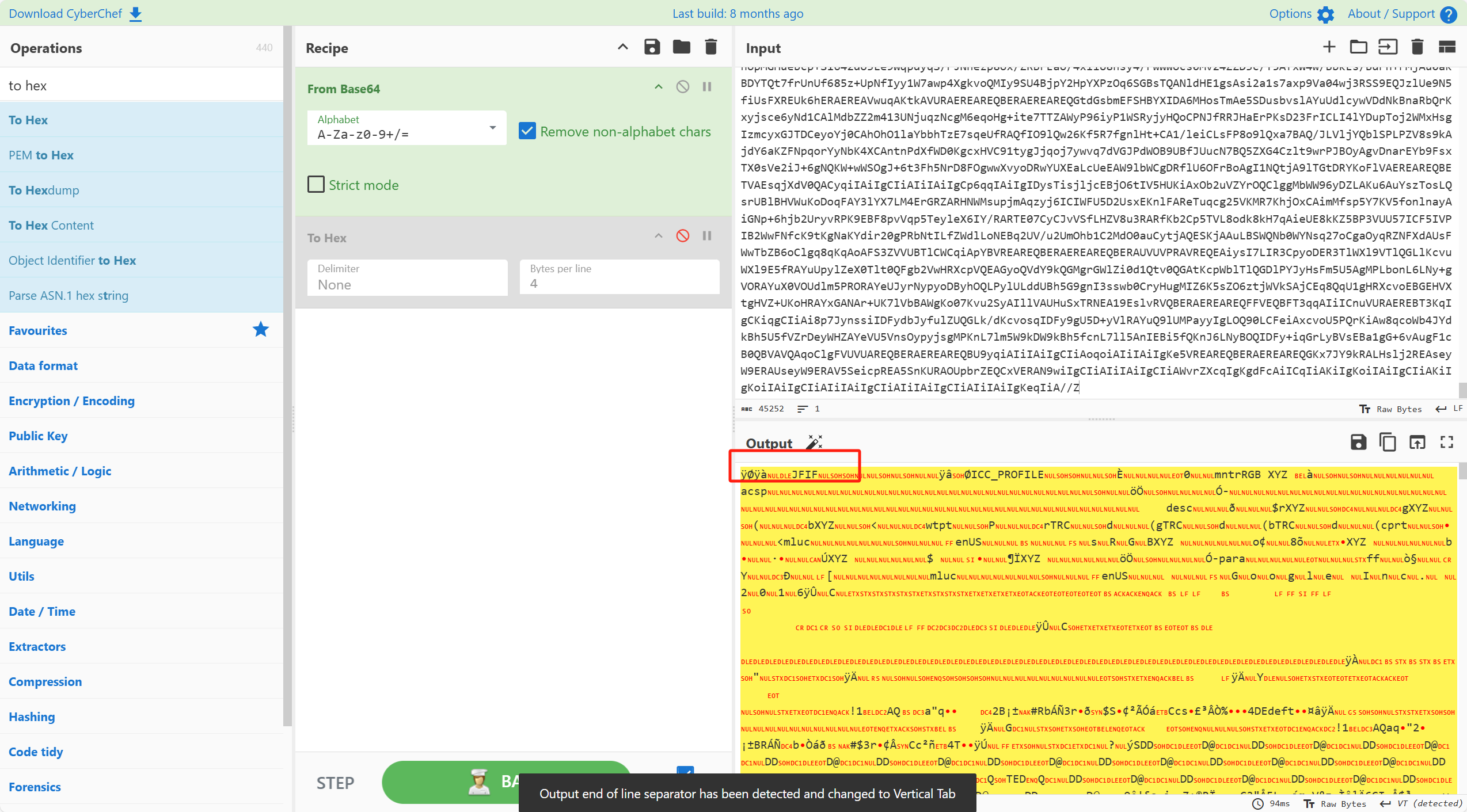
Task: Enable Strict mode checkbox
Action: coord(316,185)
